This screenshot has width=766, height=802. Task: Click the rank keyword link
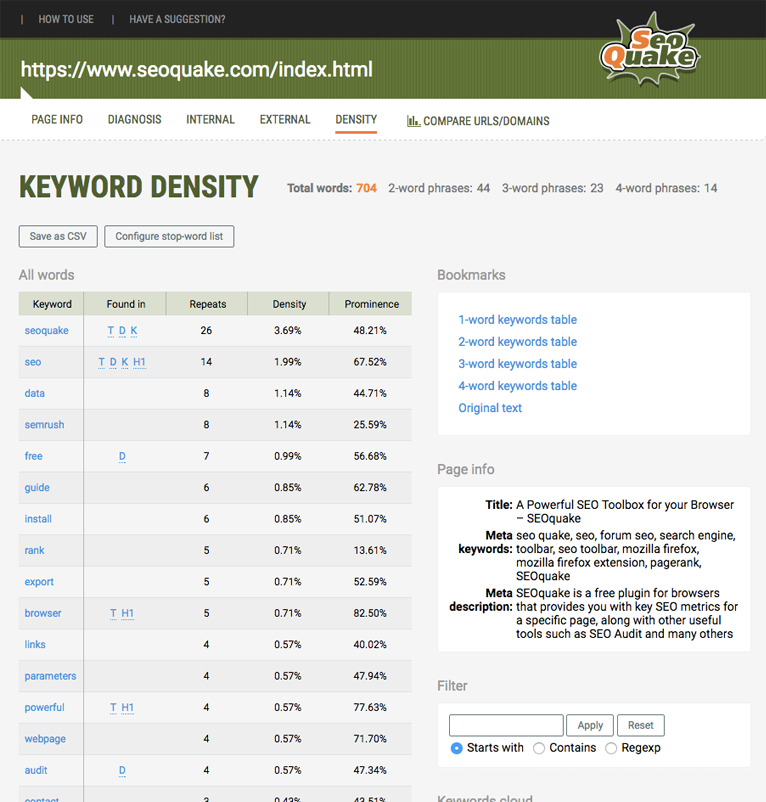[x=35, y=550]
